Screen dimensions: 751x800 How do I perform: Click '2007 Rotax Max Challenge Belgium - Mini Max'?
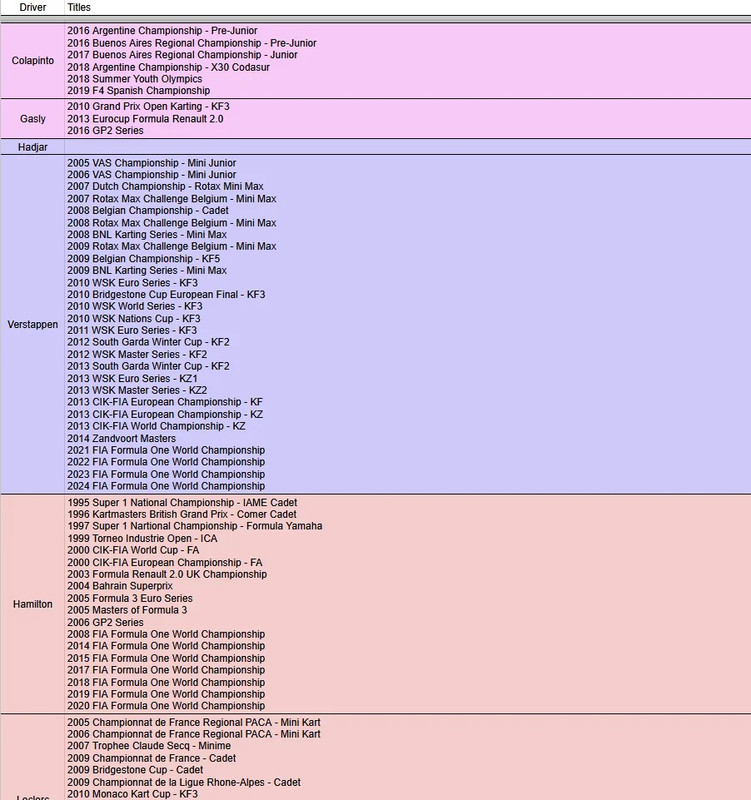pyautogui.click(x=172, y=198)
